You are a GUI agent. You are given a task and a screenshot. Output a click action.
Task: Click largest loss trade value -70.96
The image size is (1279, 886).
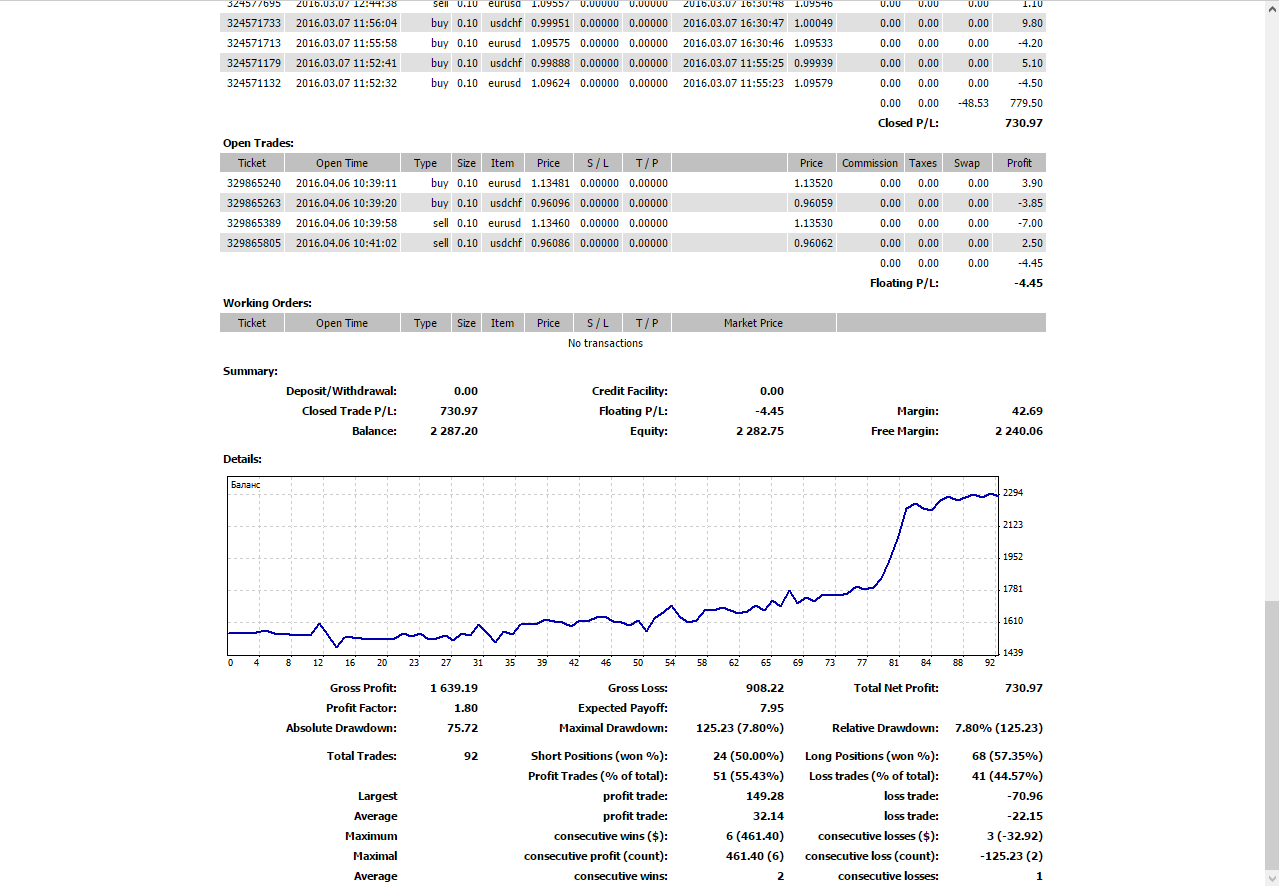click(x=1026, y=796)
